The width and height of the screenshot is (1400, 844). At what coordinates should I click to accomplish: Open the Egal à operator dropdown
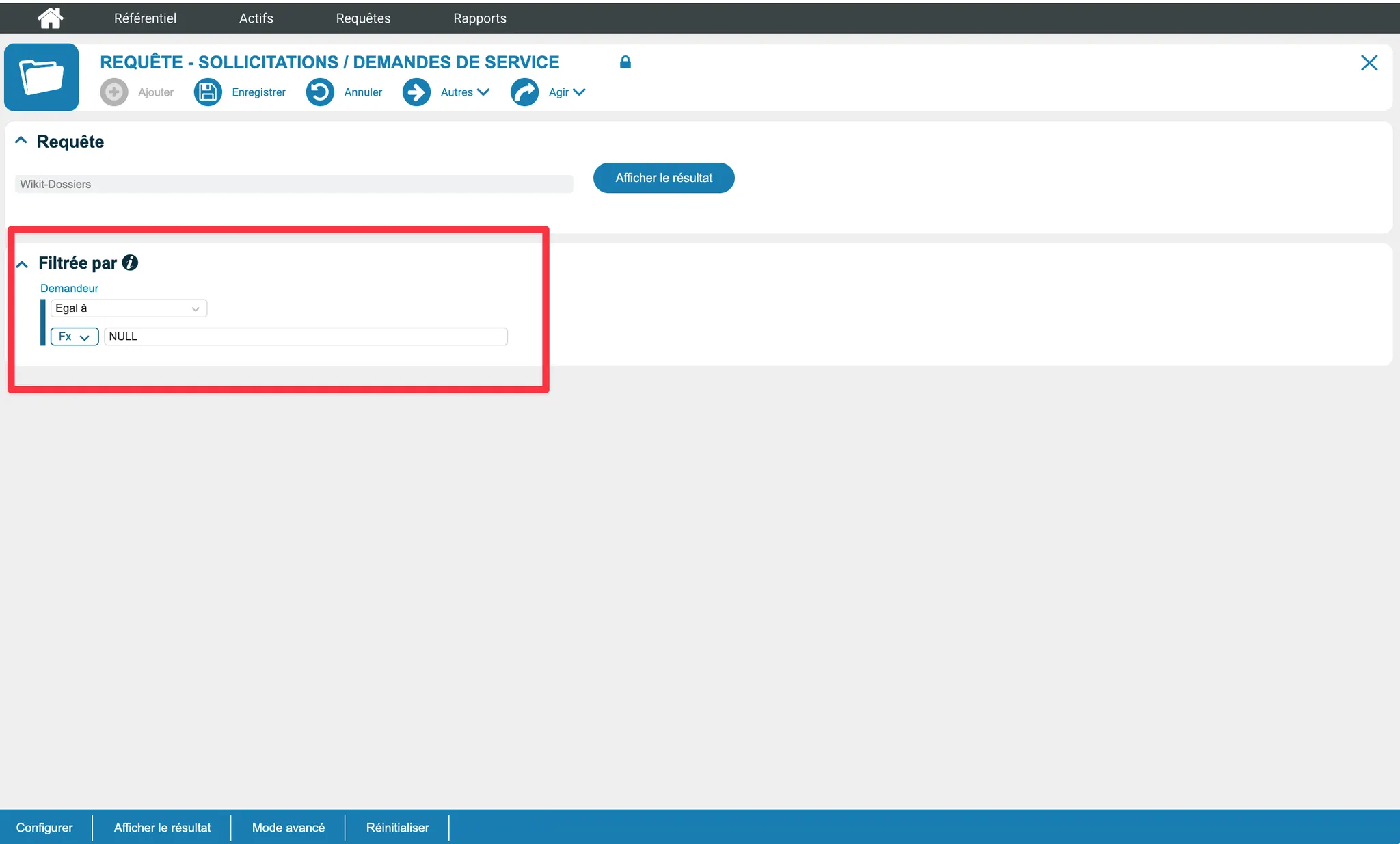(129, 308)
